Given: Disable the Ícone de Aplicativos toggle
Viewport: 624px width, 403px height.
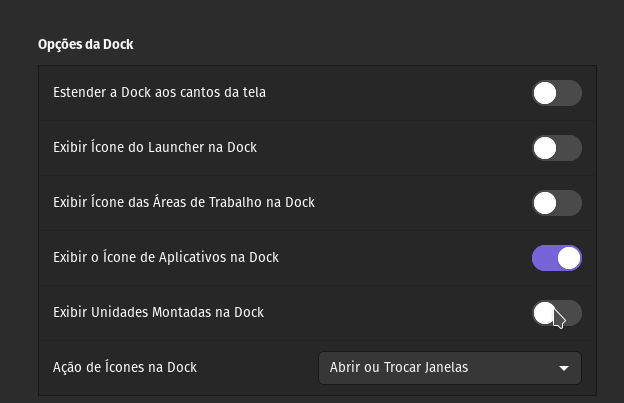Looking at the screenshot, I should click(x=557, y=258).
